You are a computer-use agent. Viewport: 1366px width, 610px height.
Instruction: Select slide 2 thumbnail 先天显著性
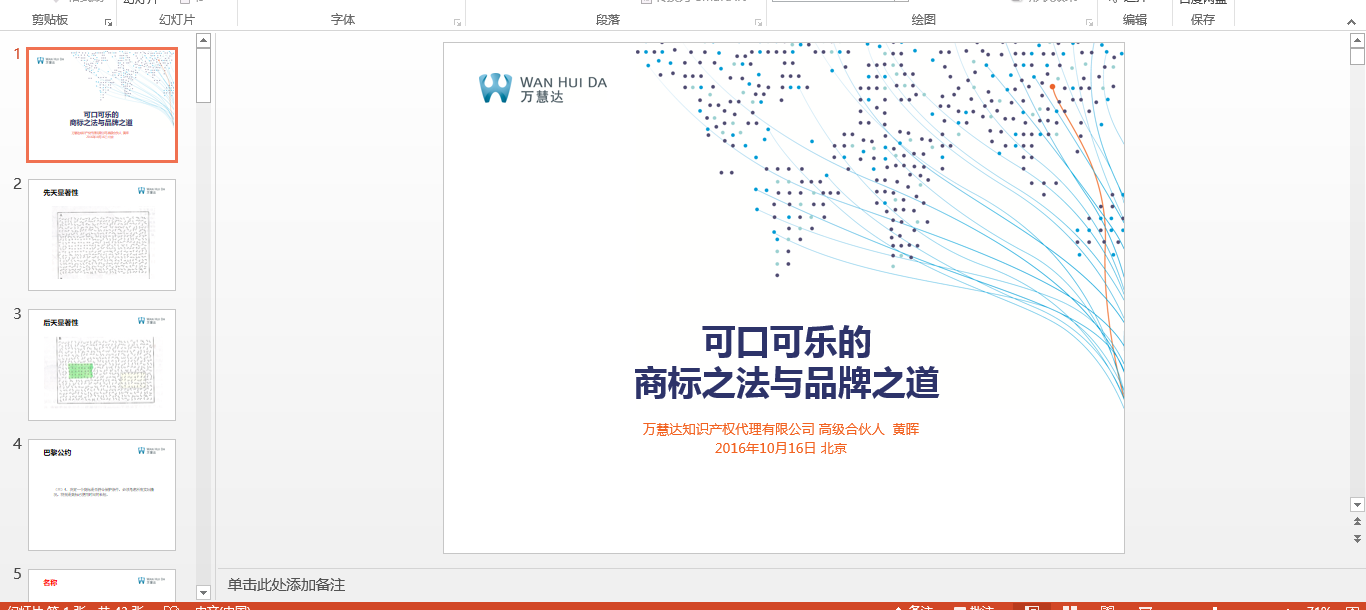(x=102, y=235)
